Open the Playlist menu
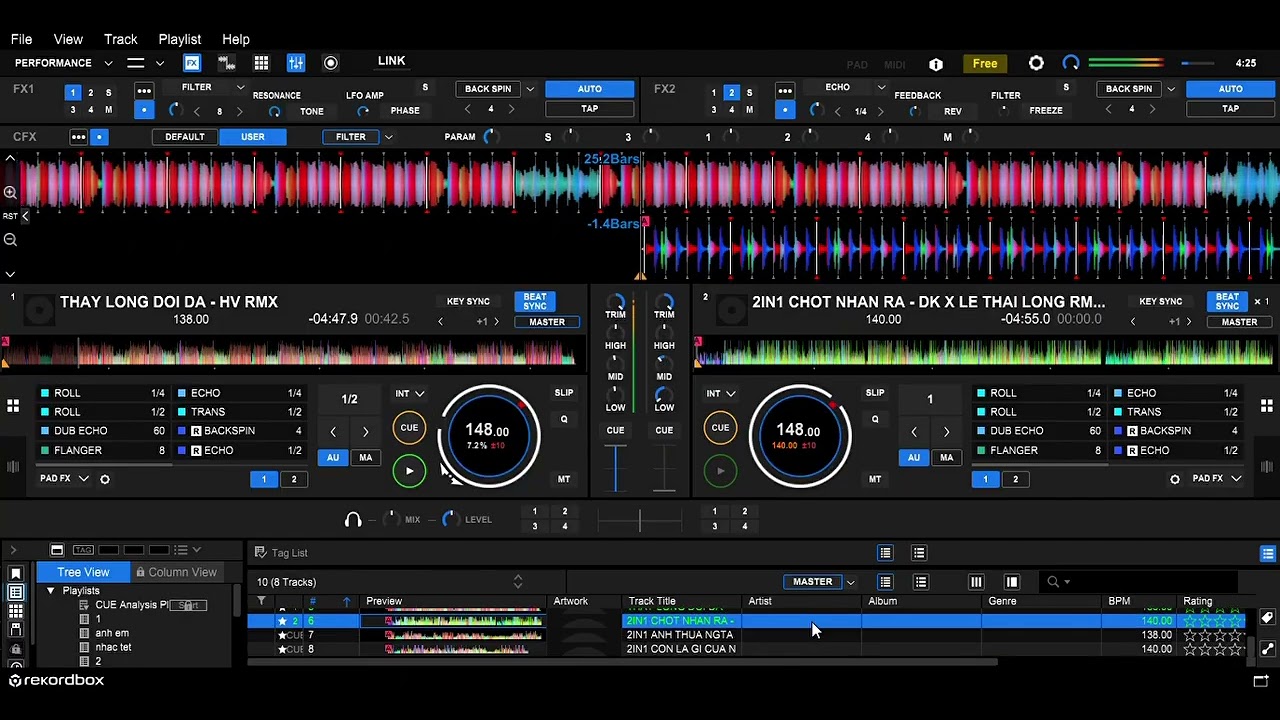The height and width of the screenshot is (720, 1280). pos(179,39)
